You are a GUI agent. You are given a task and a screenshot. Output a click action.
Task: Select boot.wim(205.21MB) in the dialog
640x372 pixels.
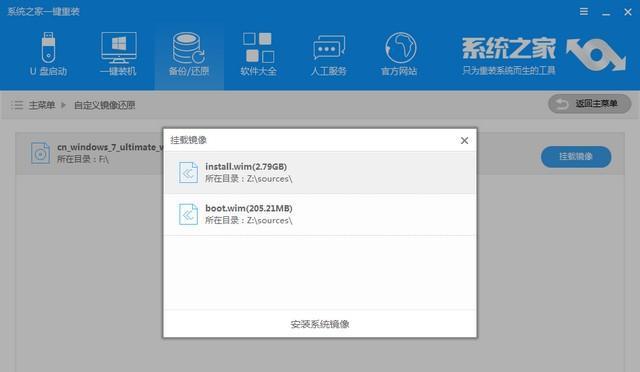pos(320,214)
